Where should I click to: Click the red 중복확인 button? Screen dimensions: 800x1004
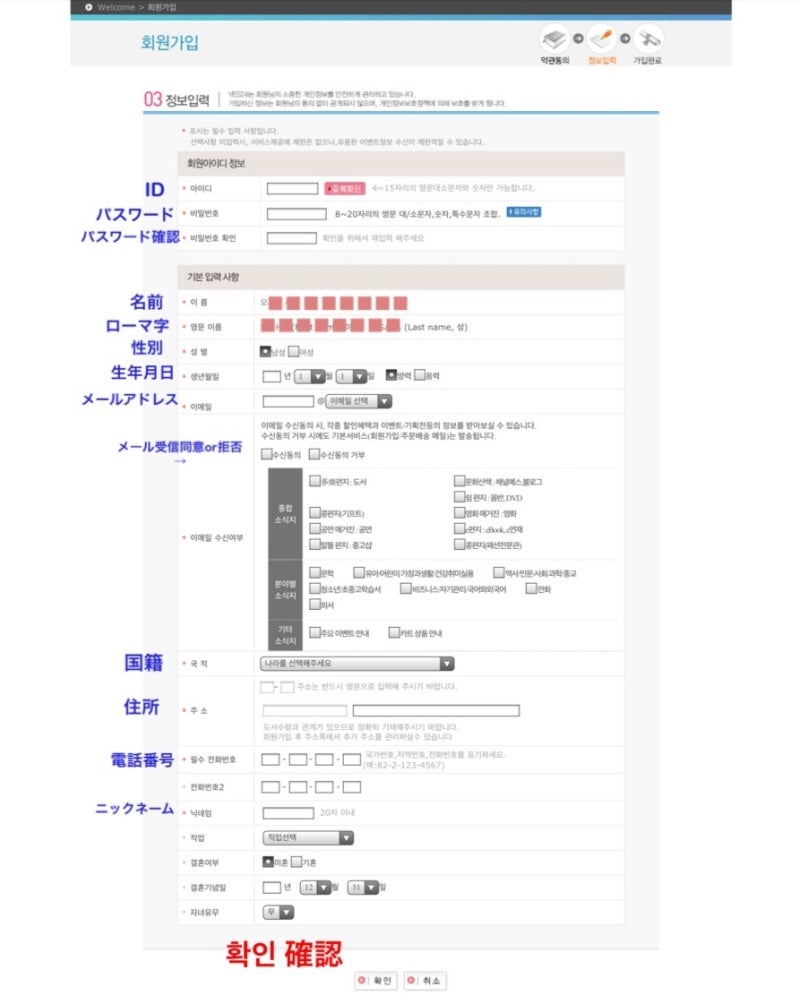tap(345, 188)
